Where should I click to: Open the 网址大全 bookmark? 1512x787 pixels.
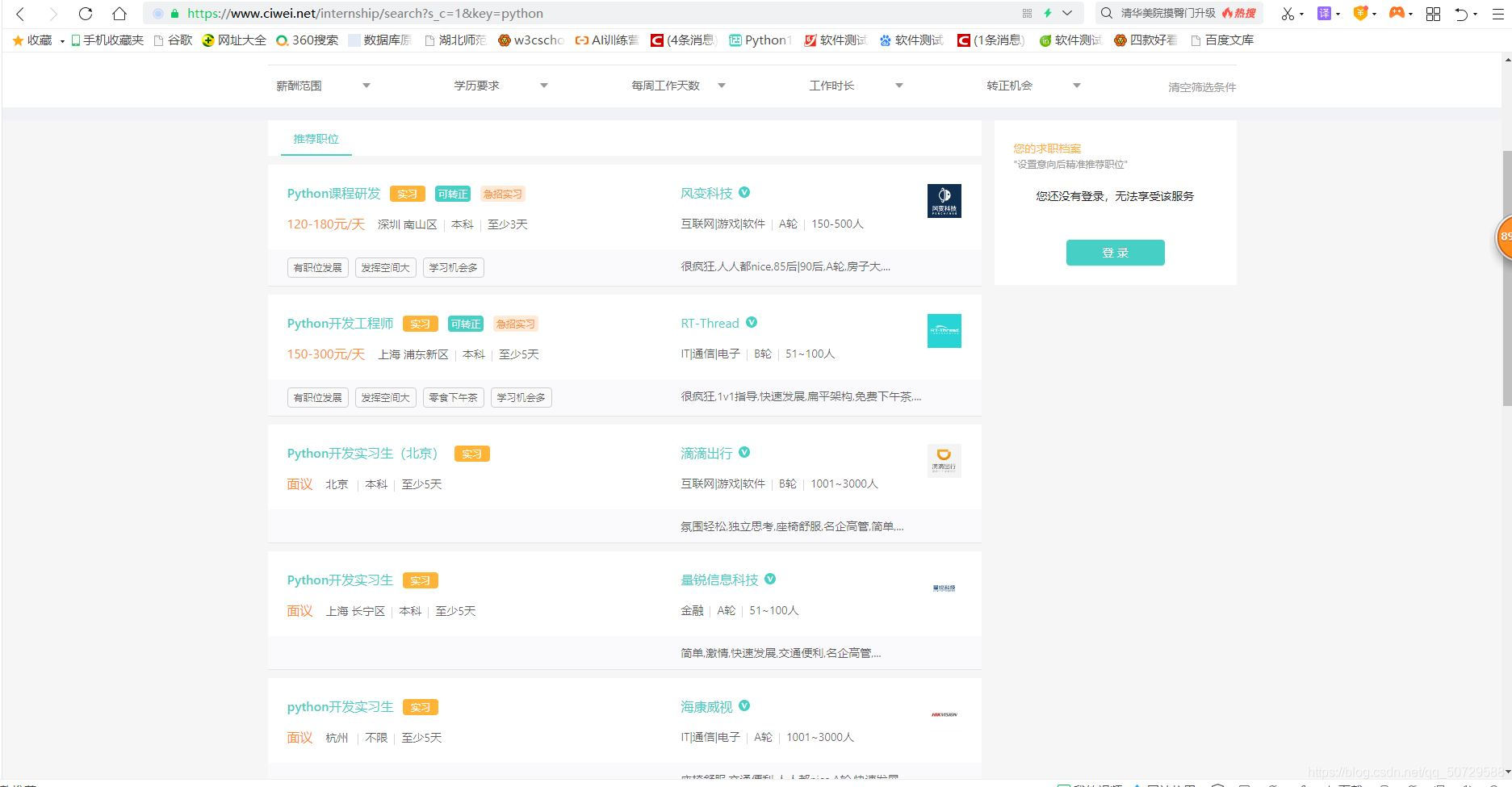pos(234,40)
